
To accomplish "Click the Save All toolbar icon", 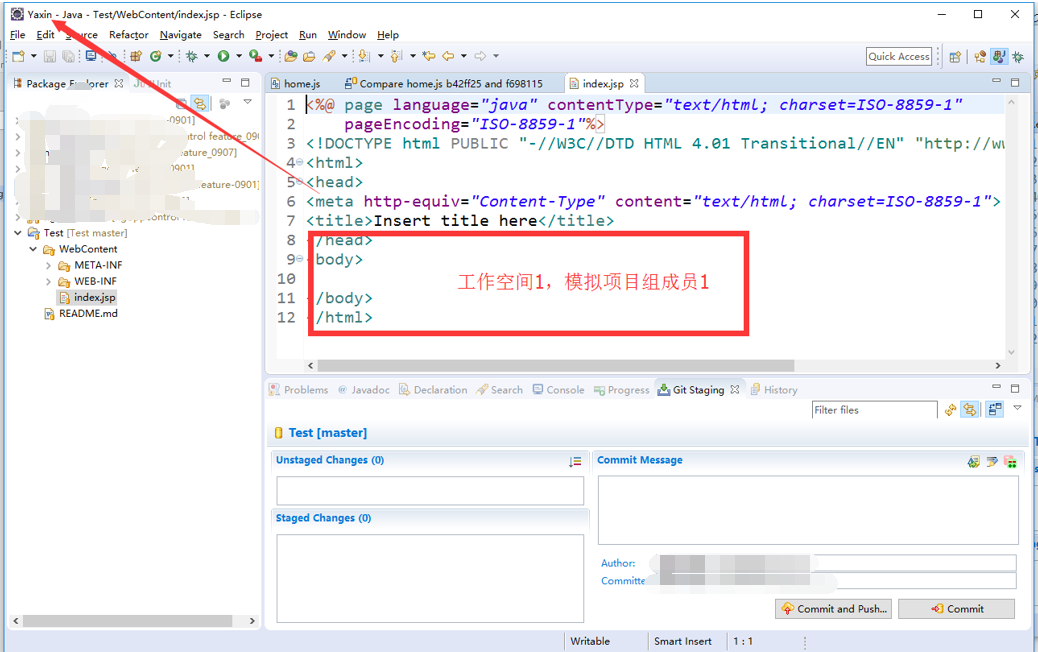I will [68, 56].
